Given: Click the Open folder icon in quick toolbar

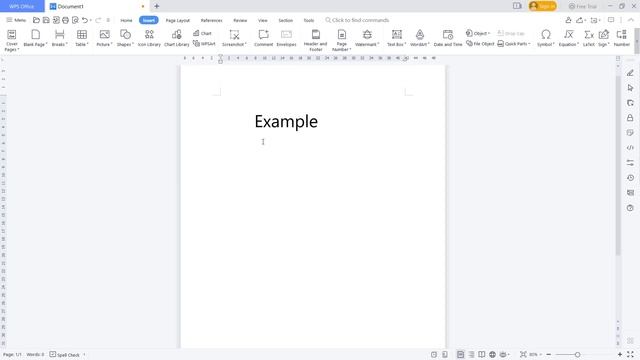Looking at the screenshot, I should 36,20.
